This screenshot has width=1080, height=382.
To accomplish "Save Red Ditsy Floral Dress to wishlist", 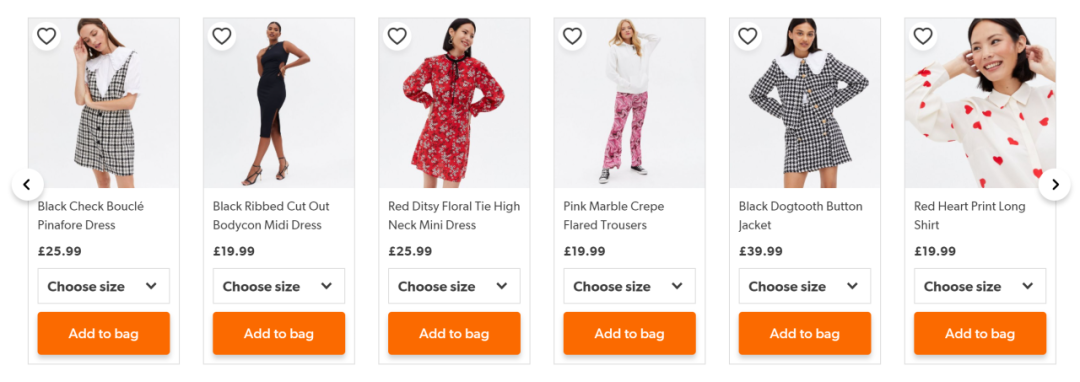I will pos(397,36).
